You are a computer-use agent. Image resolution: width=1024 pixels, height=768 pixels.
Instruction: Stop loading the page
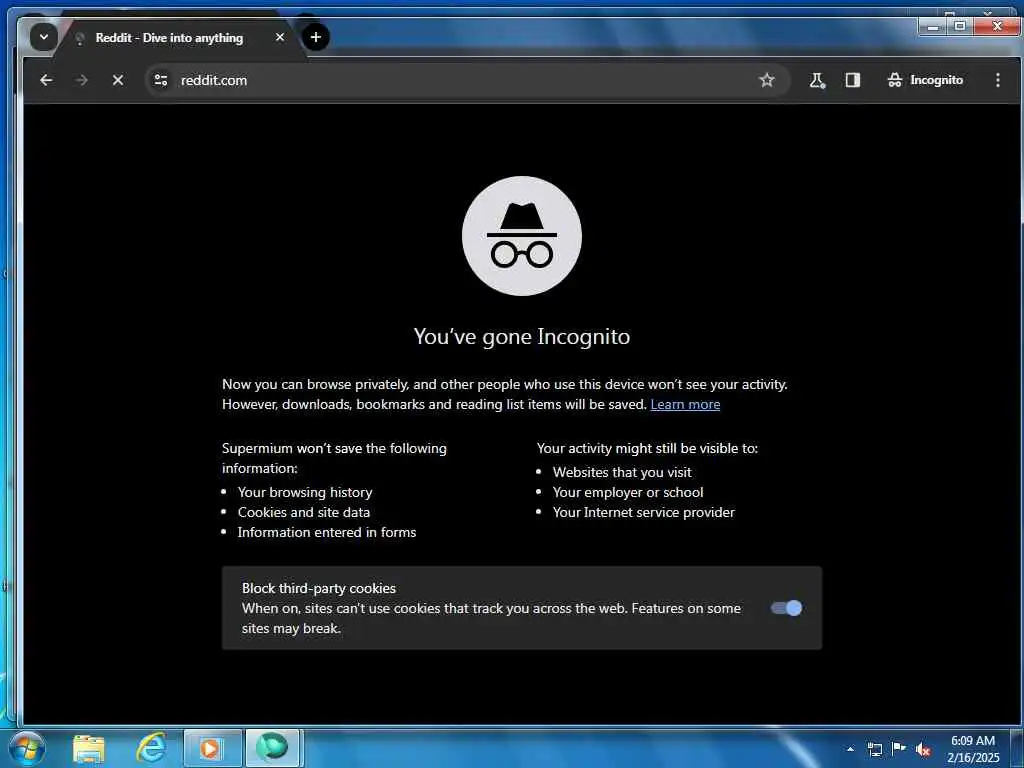(118, 80)
